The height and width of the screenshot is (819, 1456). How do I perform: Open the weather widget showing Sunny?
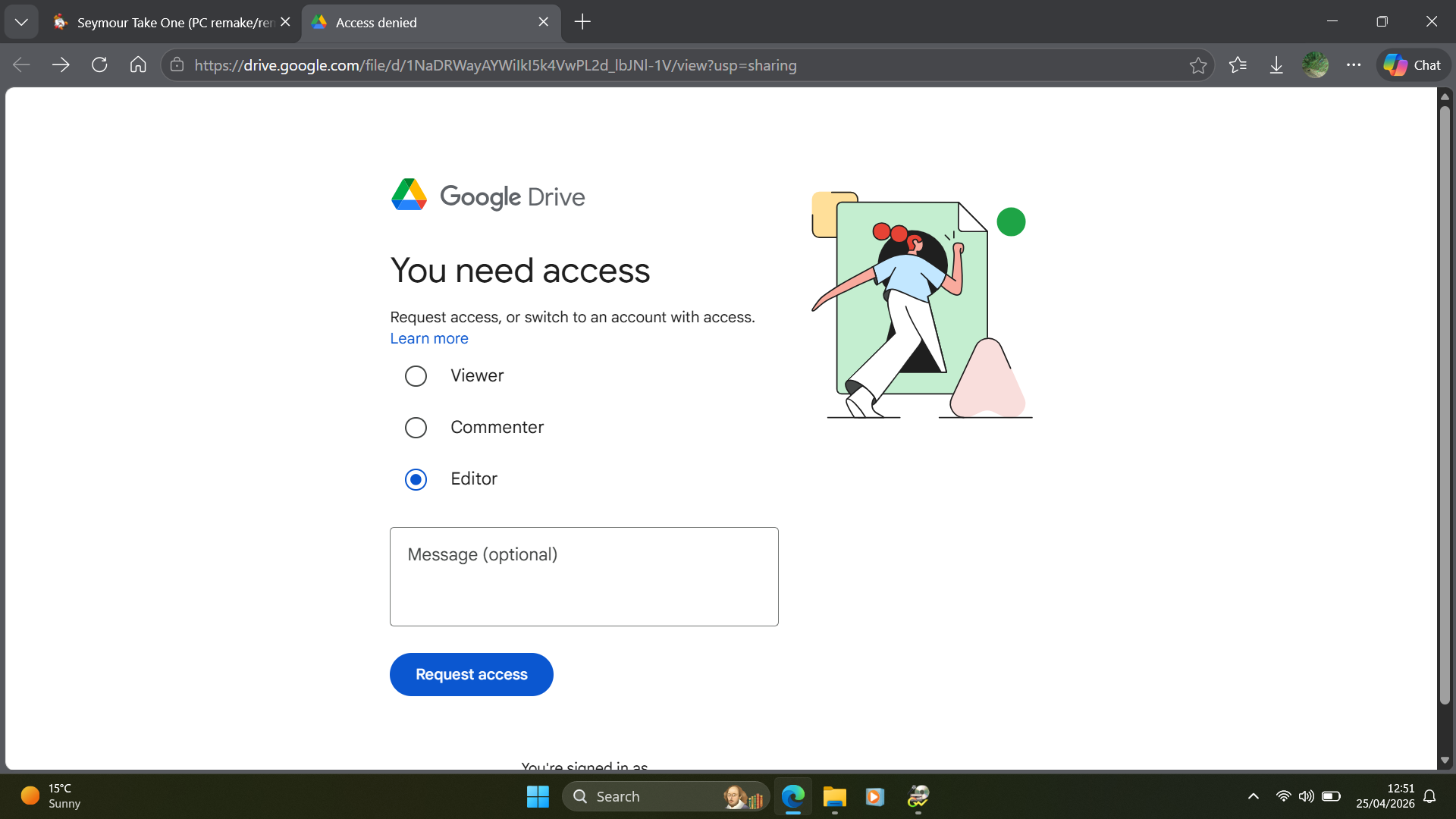tap(52, 796)
